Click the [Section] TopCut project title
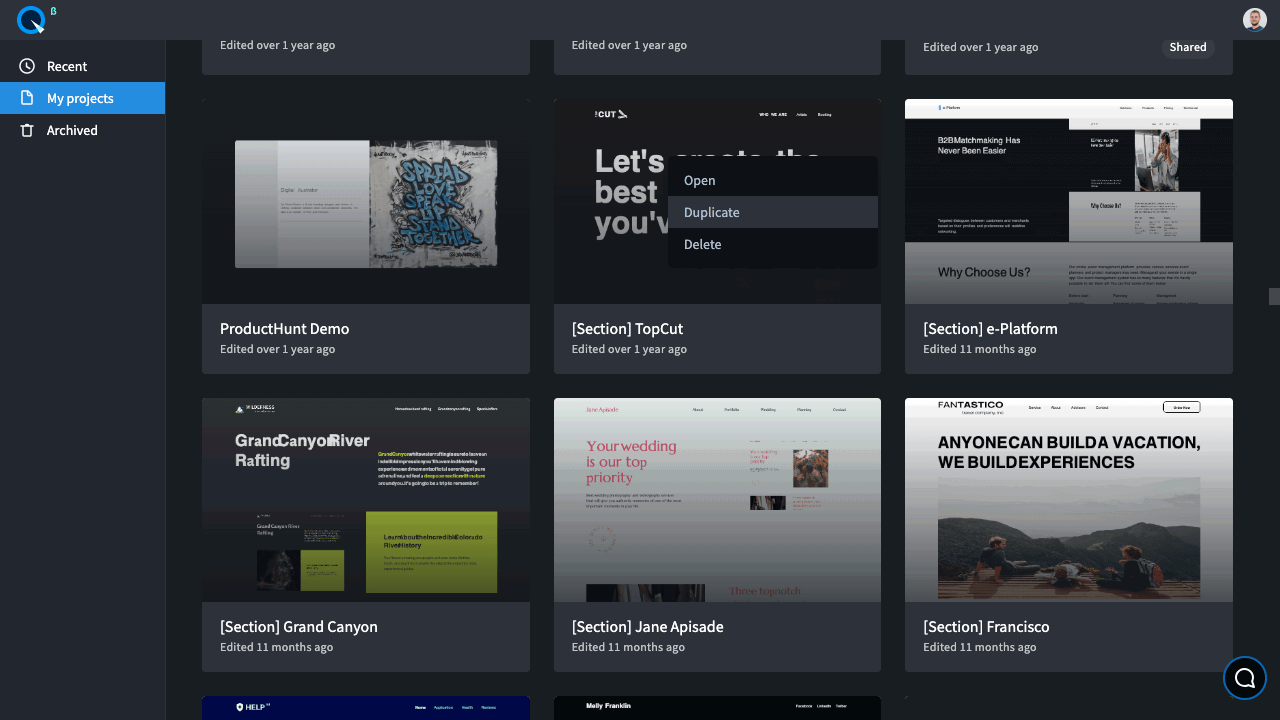The height and width of the screenshot is (720, 1280). click(627, 329)
